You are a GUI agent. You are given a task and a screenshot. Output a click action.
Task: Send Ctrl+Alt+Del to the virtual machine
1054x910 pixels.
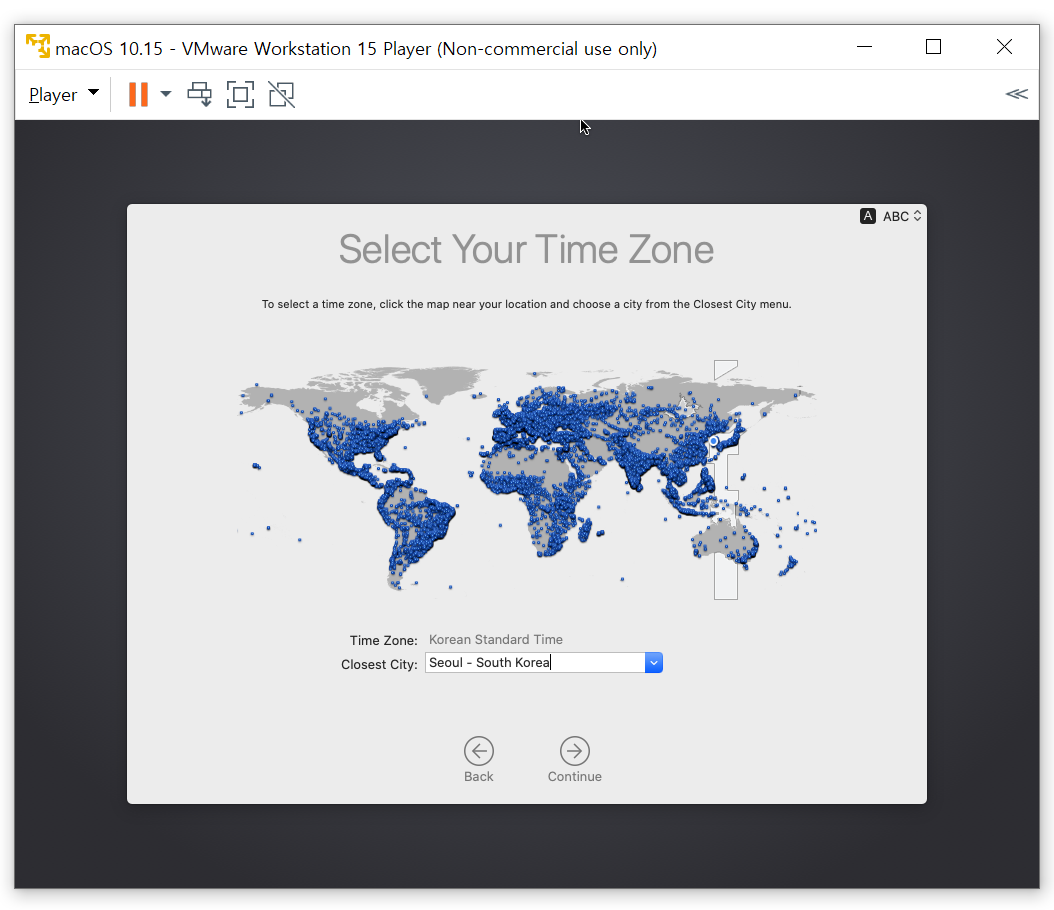pyautogui.click(x=200, y=95)
